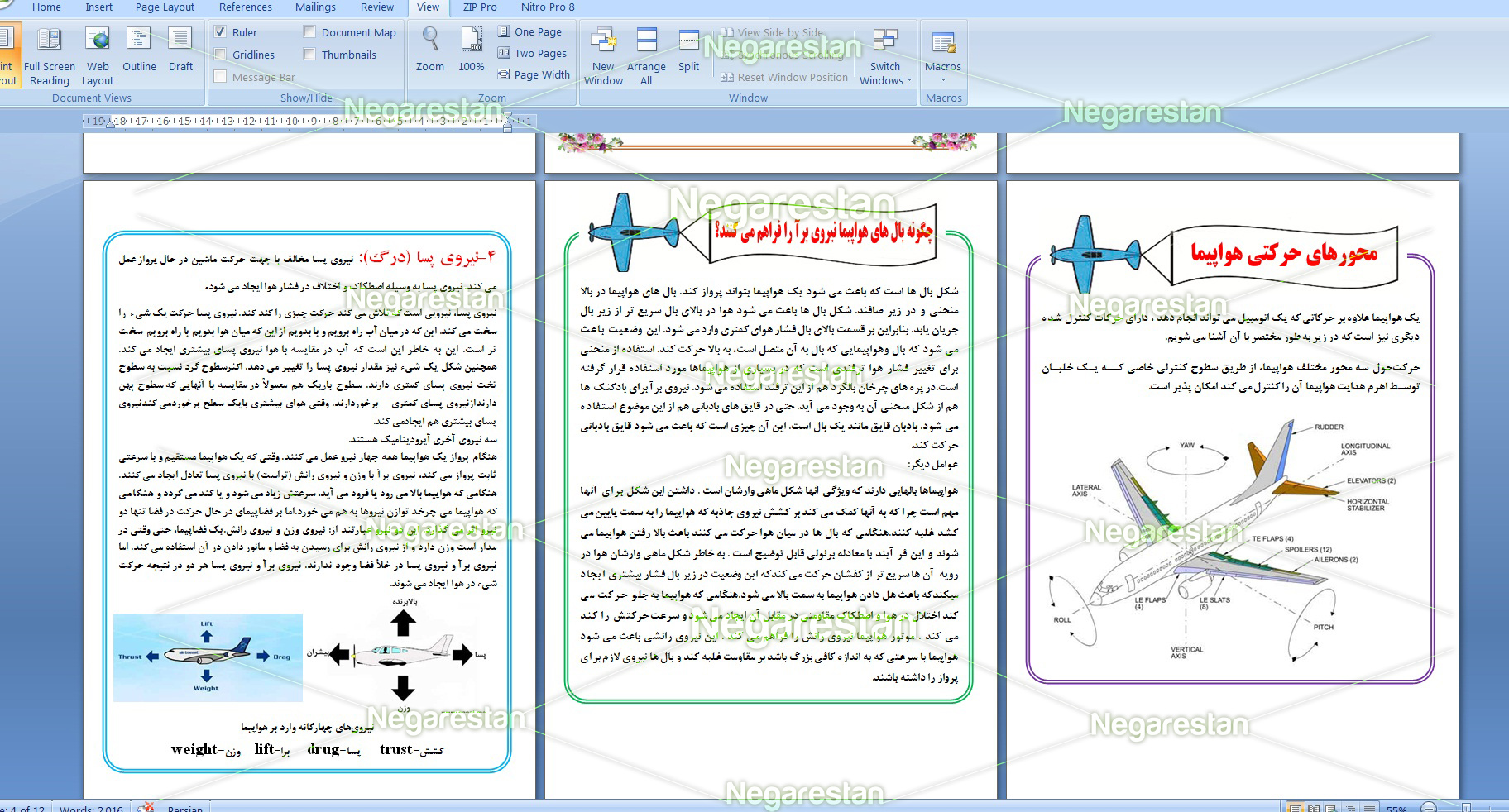Viewport: 1509px width, 812px height.
Task: Choose One Page zoom
Action: tap(529, 31)
